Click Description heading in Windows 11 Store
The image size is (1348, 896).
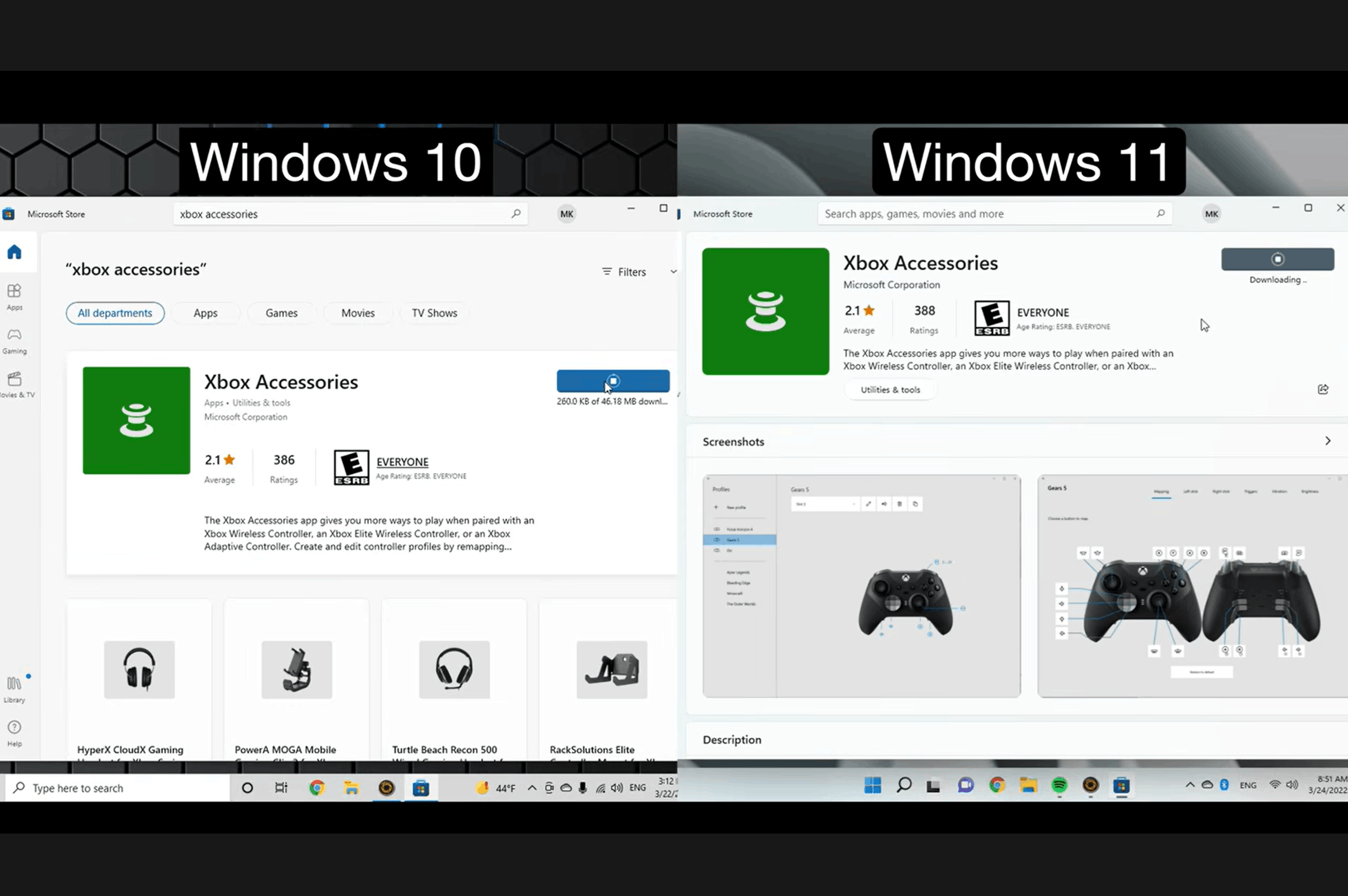click(732, 740)
